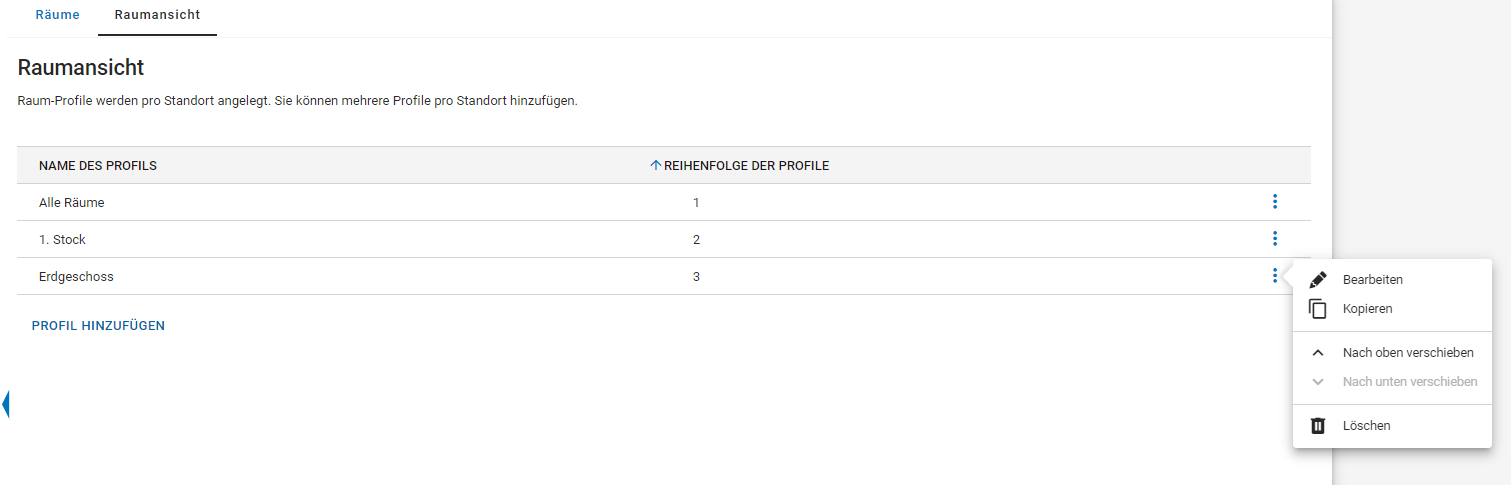The height and width of the screenshot is (485, 1511).
Task: Choose Kopieren in the context menu
Action: (1367, 309)
